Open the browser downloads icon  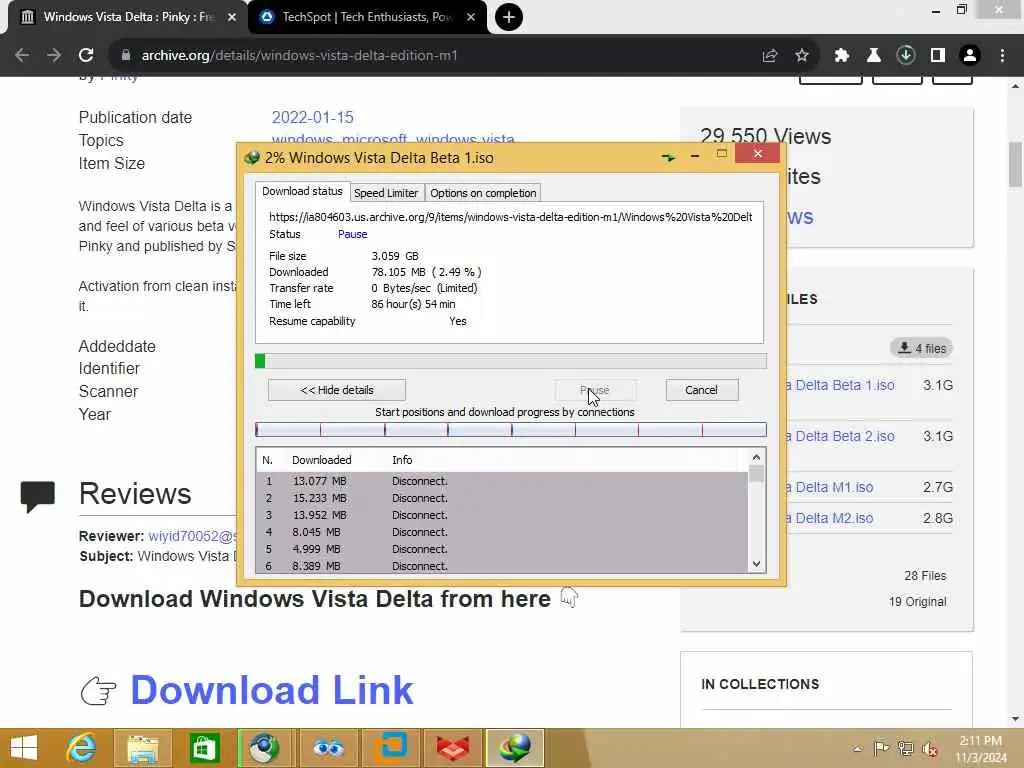click(x=906, y=56)
